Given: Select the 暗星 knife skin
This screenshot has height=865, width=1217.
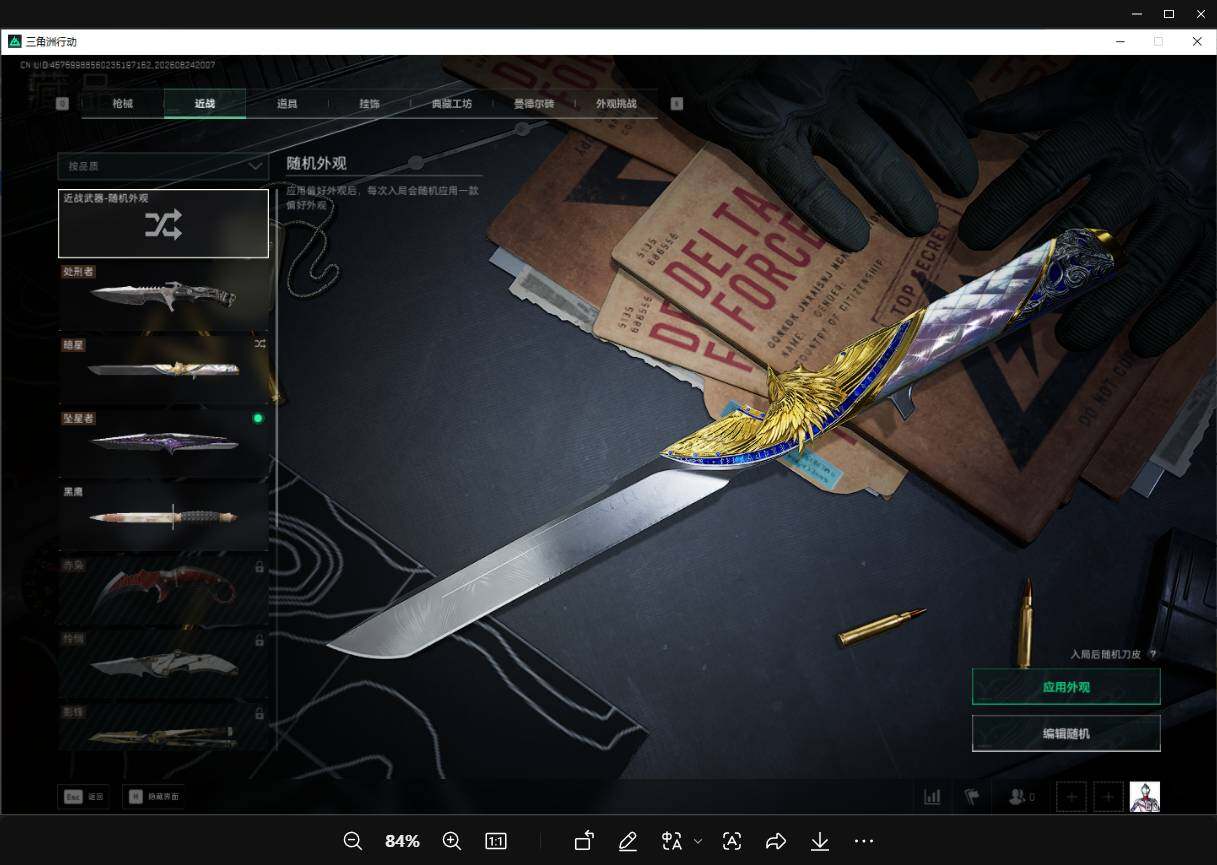Looking at the screenshot, I should [163, 369].
